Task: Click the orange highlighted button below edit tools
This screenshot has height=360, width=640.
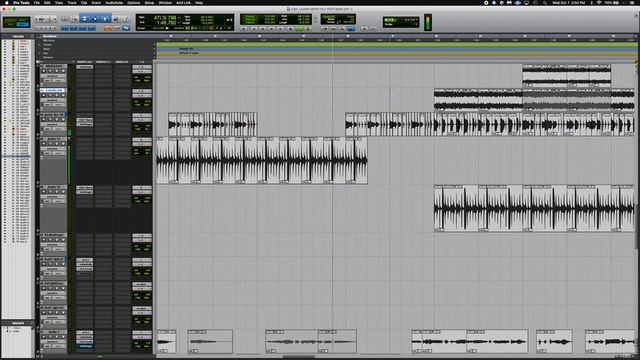Action: click(x=108, y=29)
